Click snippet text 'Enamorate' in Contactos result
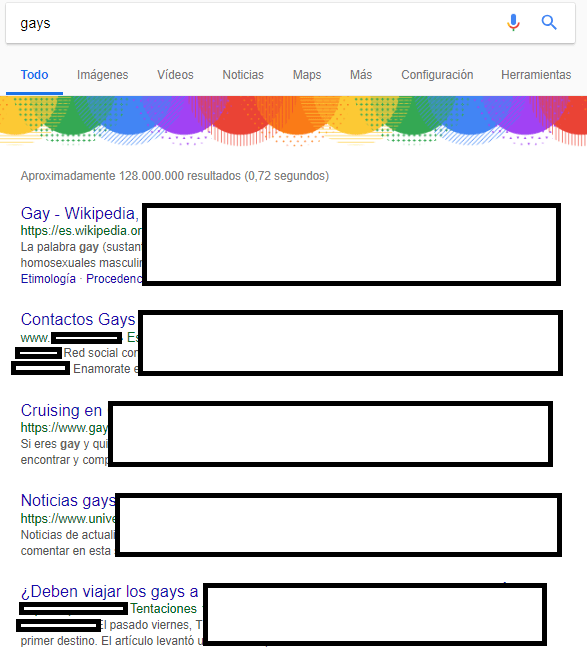Image resolution: width=587 pixels, height=657 pixels. click(x=102, y=369)
